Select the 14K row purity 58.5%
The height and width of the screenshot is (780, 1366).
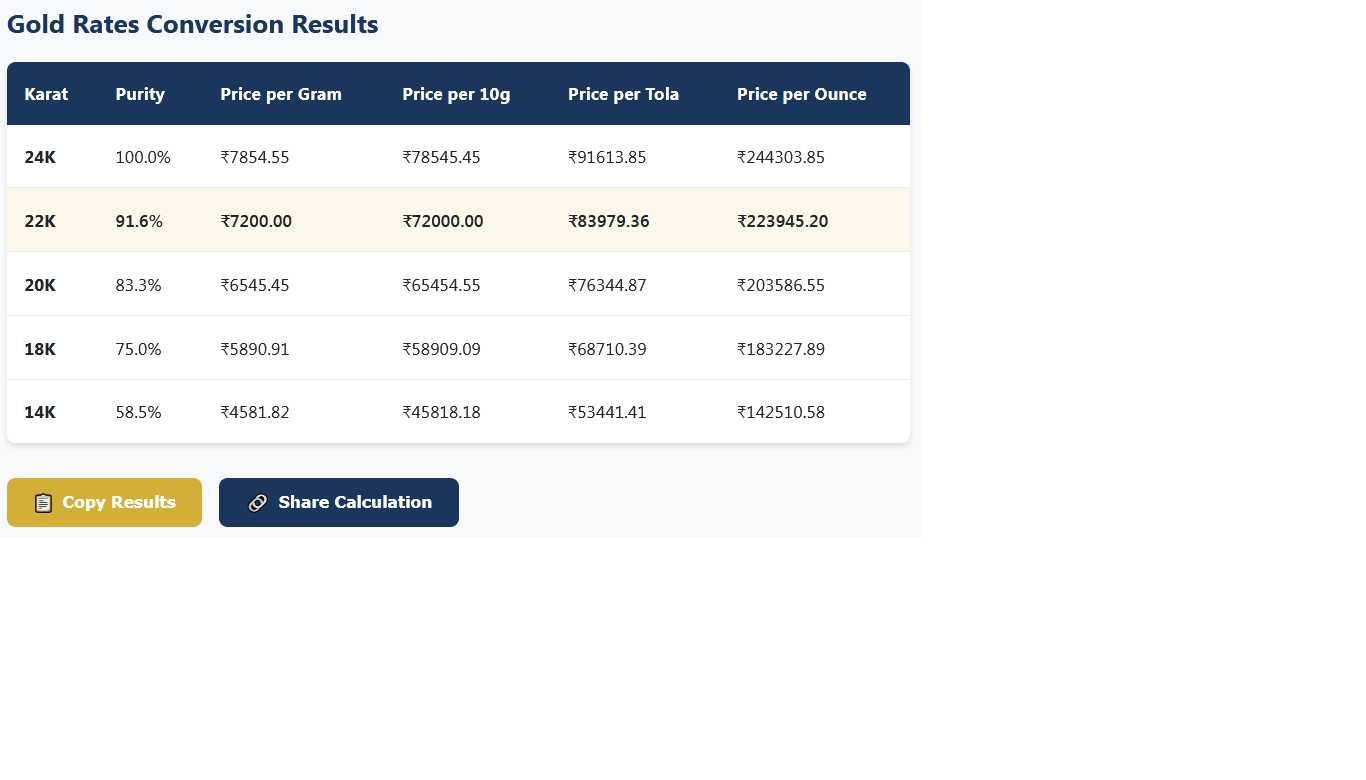(x=138, y=412)
